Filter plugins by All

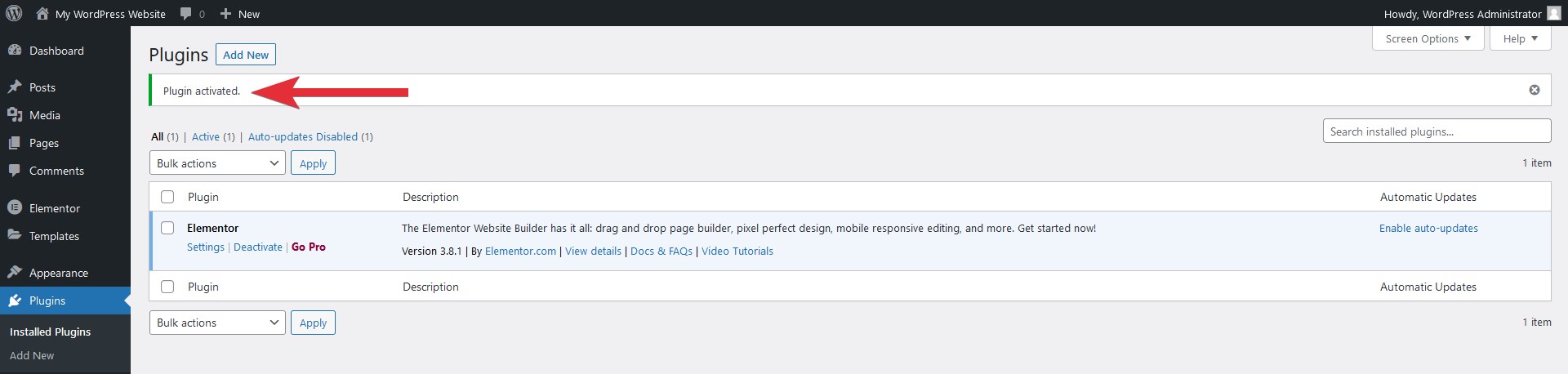(158, 136)
